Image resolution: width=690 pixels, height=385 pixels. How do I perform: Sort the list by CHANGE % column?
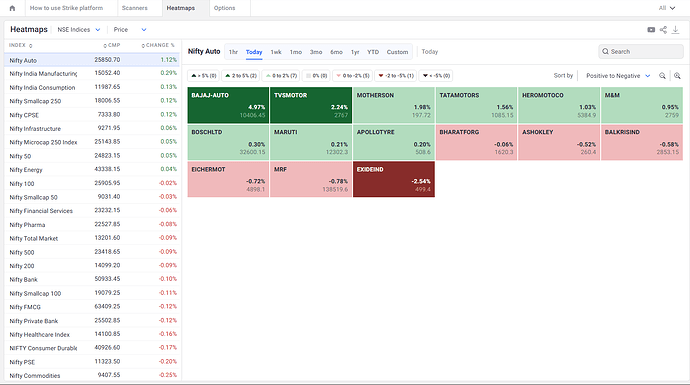[x=158, y=45]
